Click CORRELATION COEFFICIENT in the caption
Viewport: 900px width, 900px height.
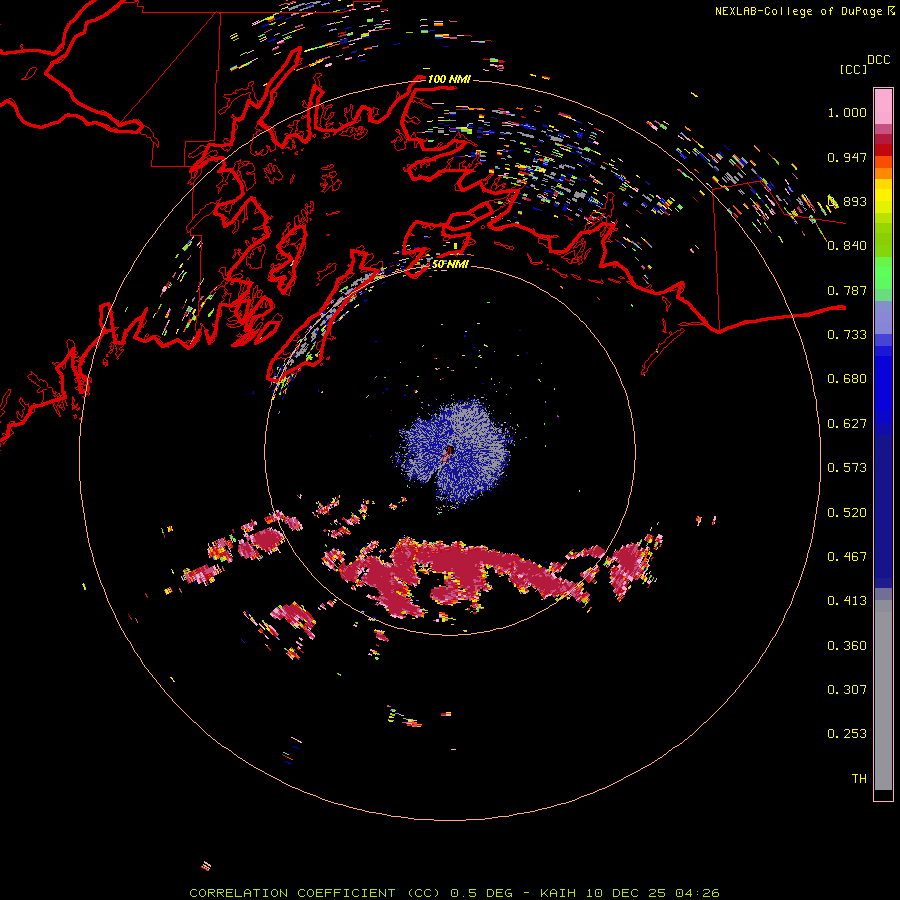point(292,893)
